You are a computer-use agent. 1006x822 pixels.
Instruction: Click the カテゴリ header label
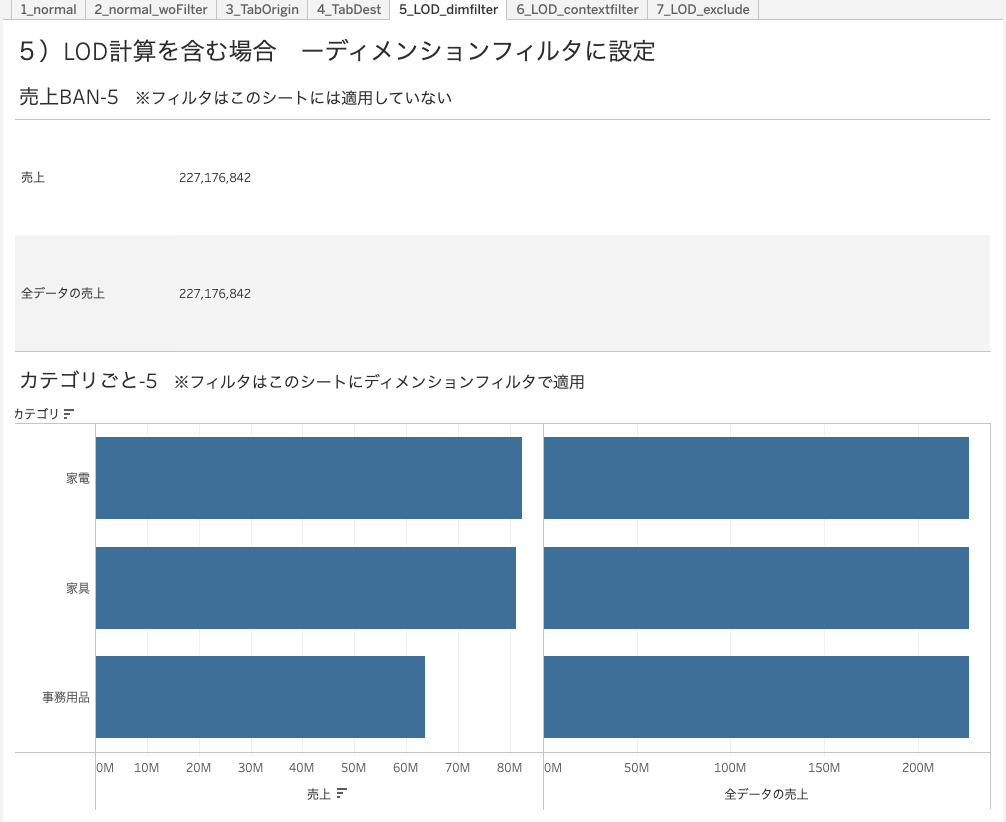(x=37, y=414)
